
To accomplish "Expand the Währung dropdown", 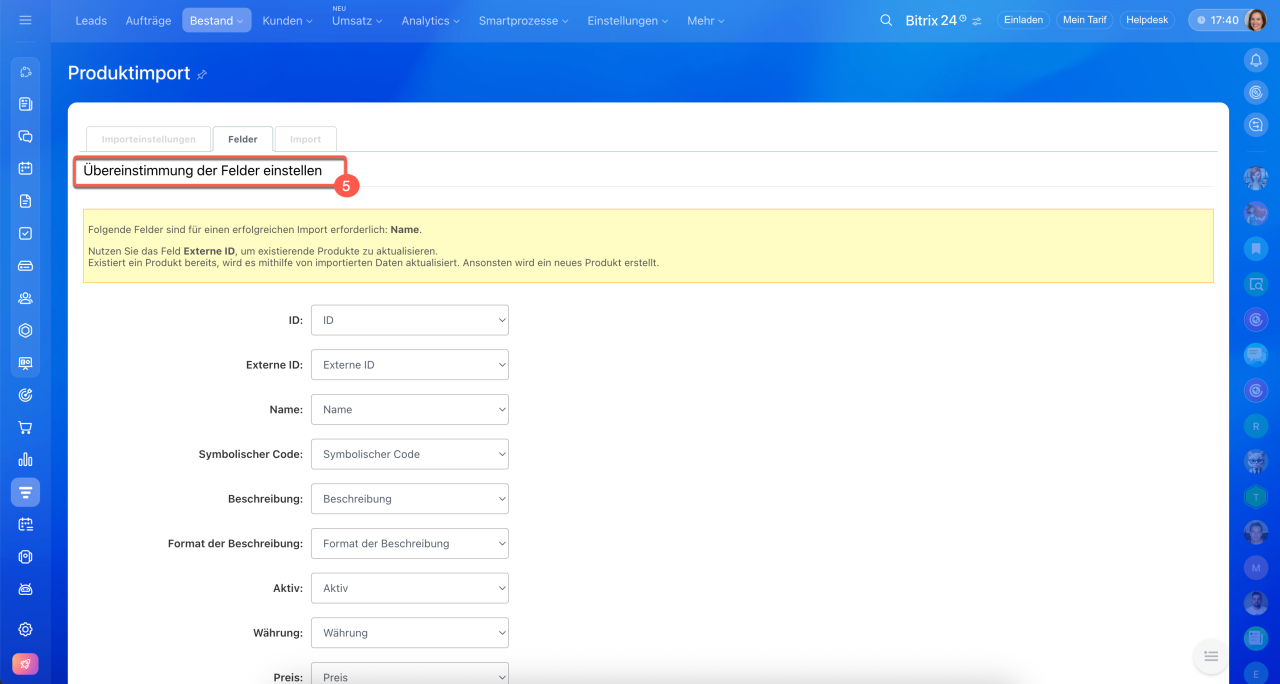I will coord(409,633).
